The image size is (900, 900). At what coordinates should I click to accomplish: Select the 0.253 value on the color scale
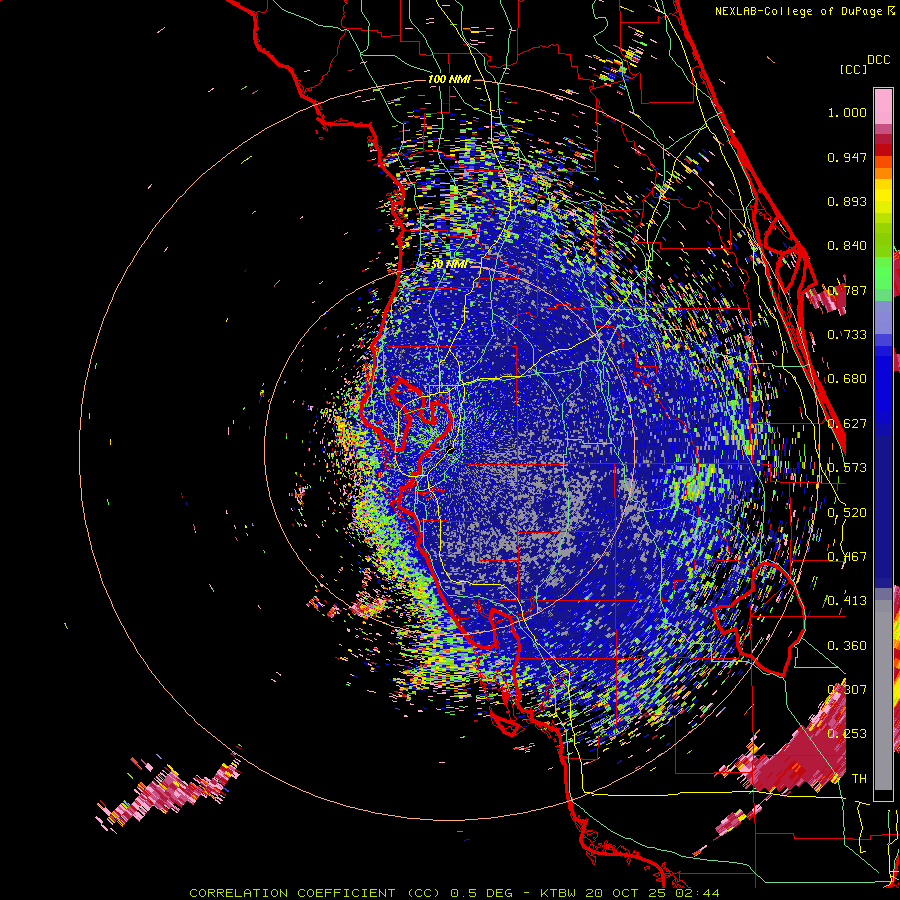(847, 734)
